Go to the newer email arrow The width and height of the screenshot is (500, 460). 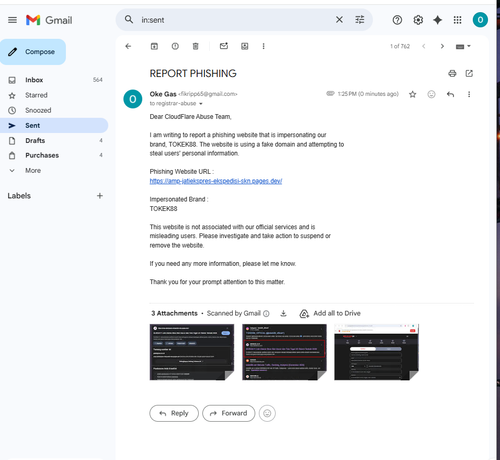coord(424,46)
